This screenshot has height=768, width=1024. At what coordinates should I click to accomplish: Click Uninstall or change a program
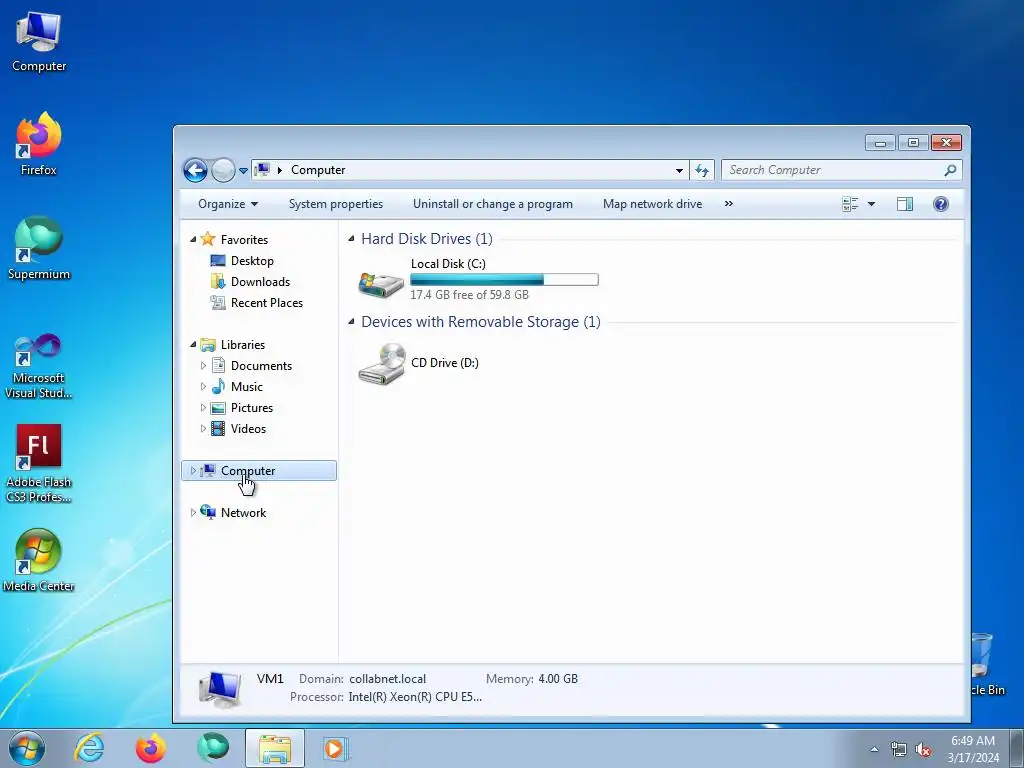point(492,204)
